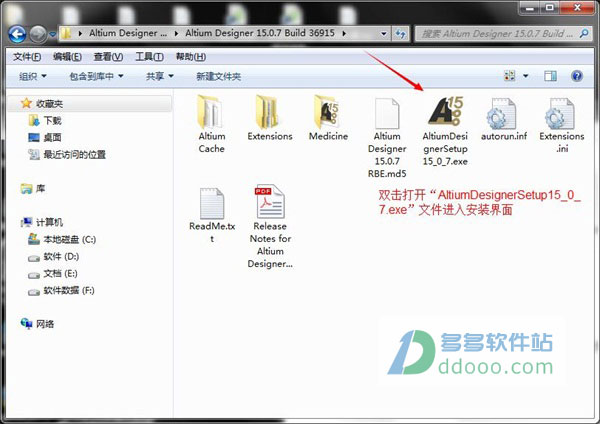This screenshot has height=424, width=600.
Task: Maximize the Explorer window
Action: [x=549, y=8]
